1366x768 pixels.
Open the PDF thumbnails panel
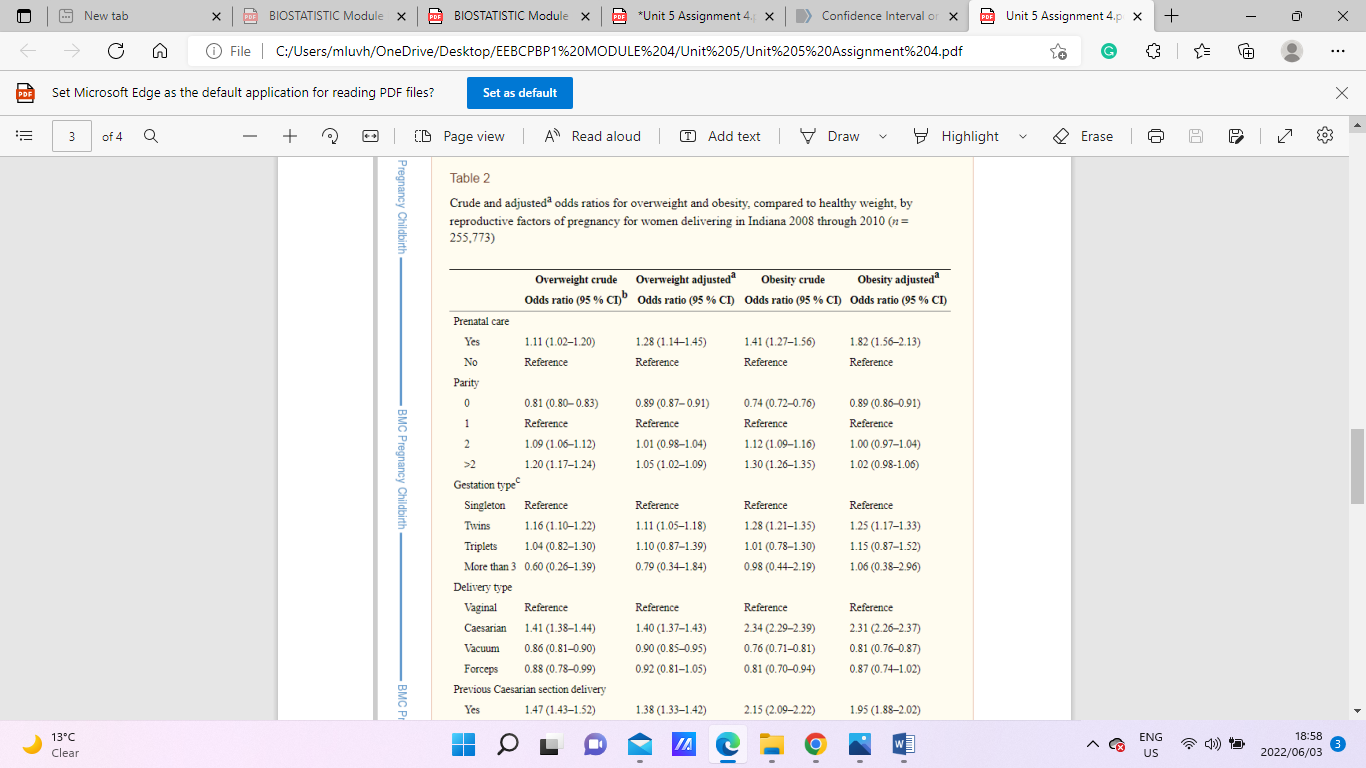[24, 135]
